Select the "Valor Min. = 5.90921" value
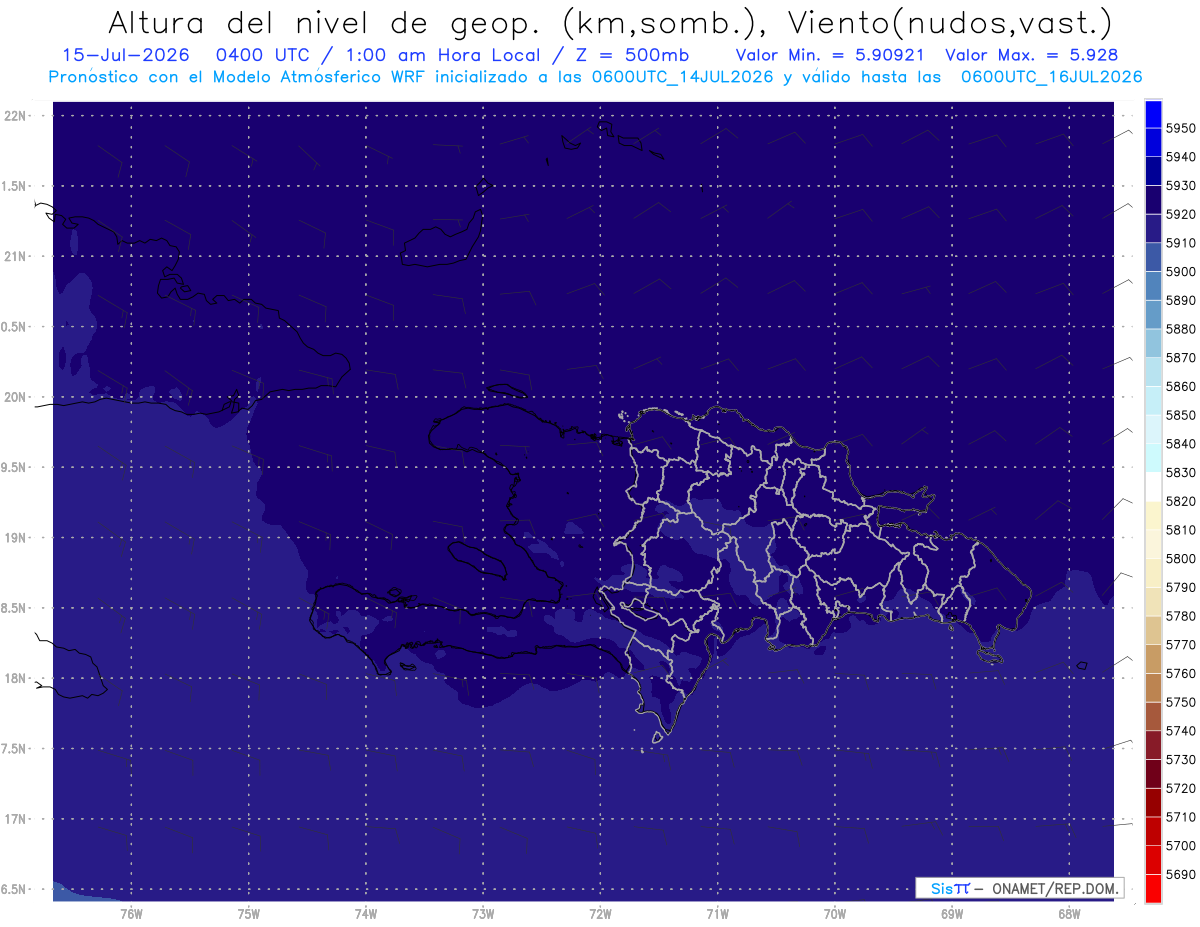The image size is (1200, 927). tap(829, 55)
